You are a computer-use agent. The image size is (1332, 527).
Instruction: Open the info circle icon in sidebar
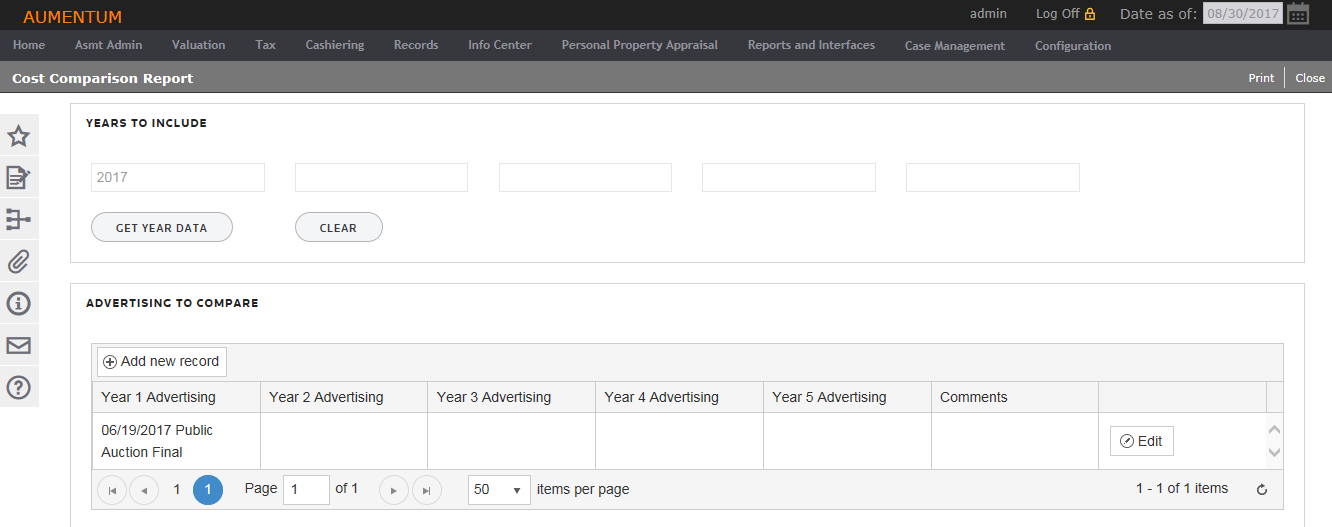[19, 303]
